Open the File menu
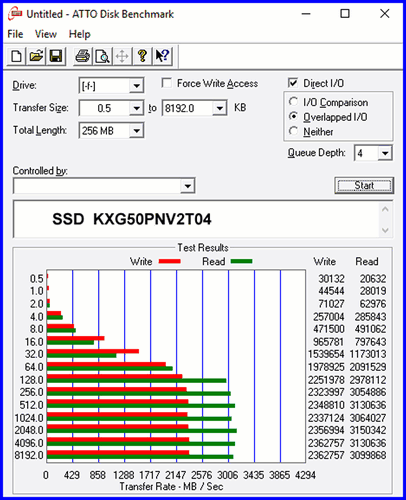 [x=15, y=34]
